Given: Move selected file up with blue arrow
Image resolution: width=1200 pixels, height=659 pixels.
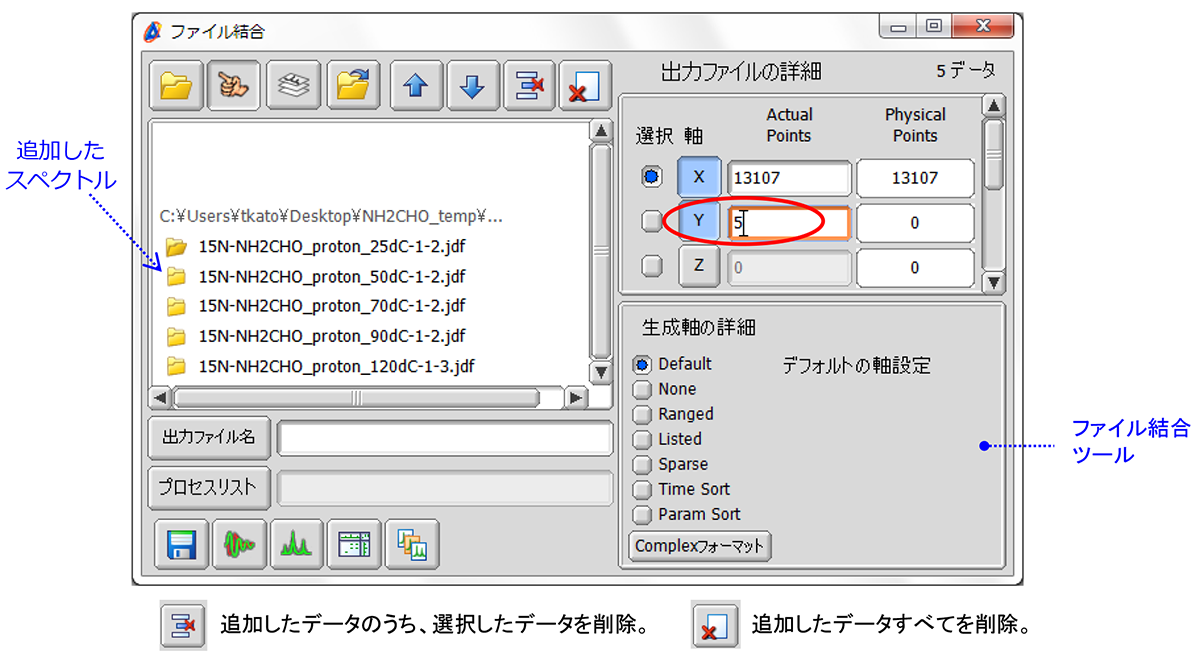Looking at the screenshot, I should 416,86.
